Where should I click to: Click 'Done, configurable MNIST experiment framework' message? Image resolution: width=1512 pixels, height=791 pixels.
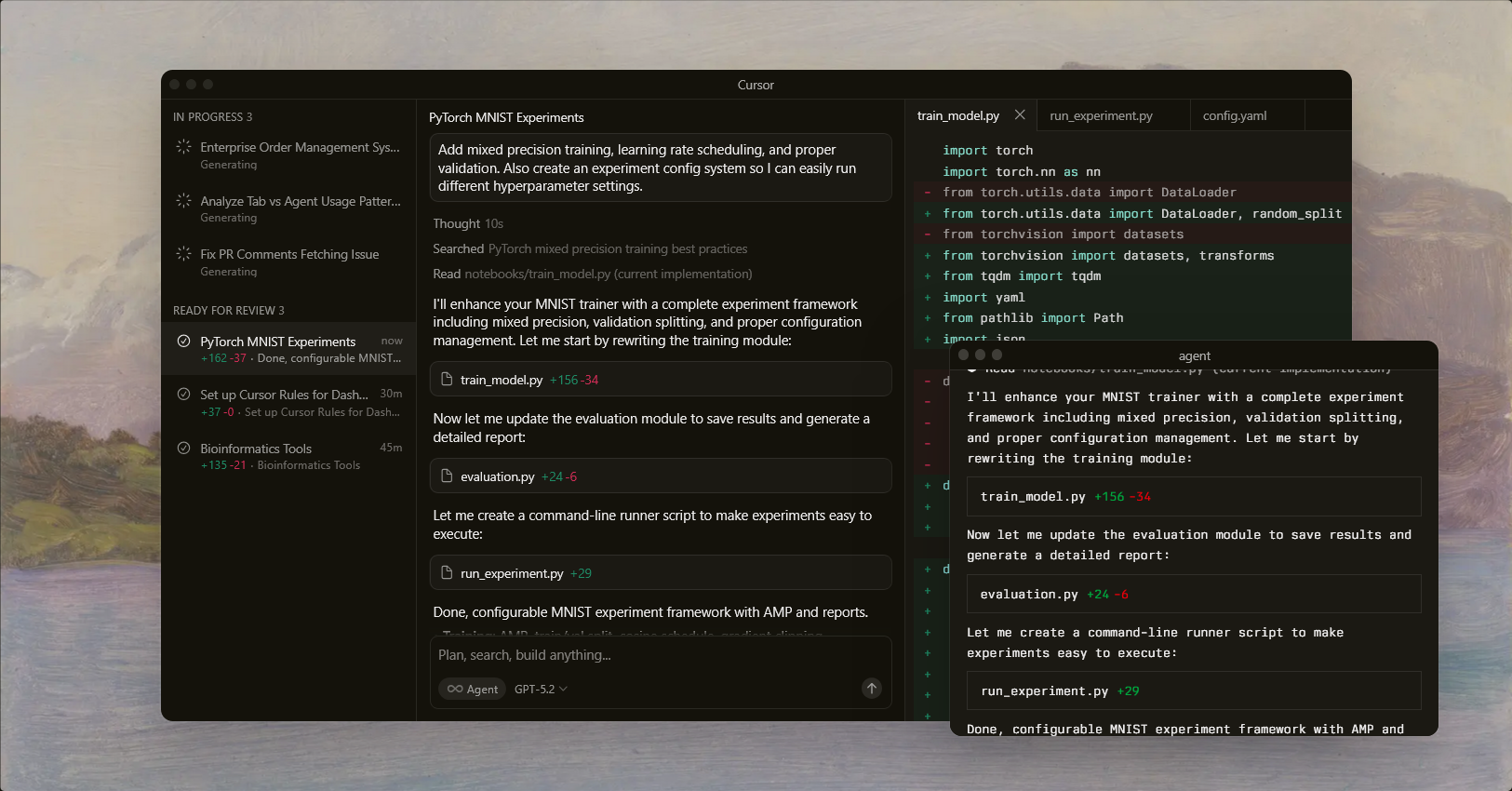pos(650,612)
